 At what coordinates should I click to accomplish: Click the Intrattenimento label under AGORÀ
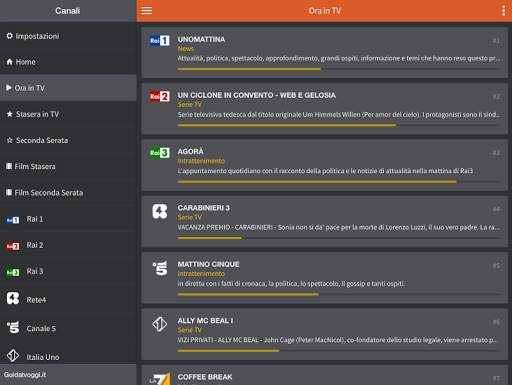point(201,161)
